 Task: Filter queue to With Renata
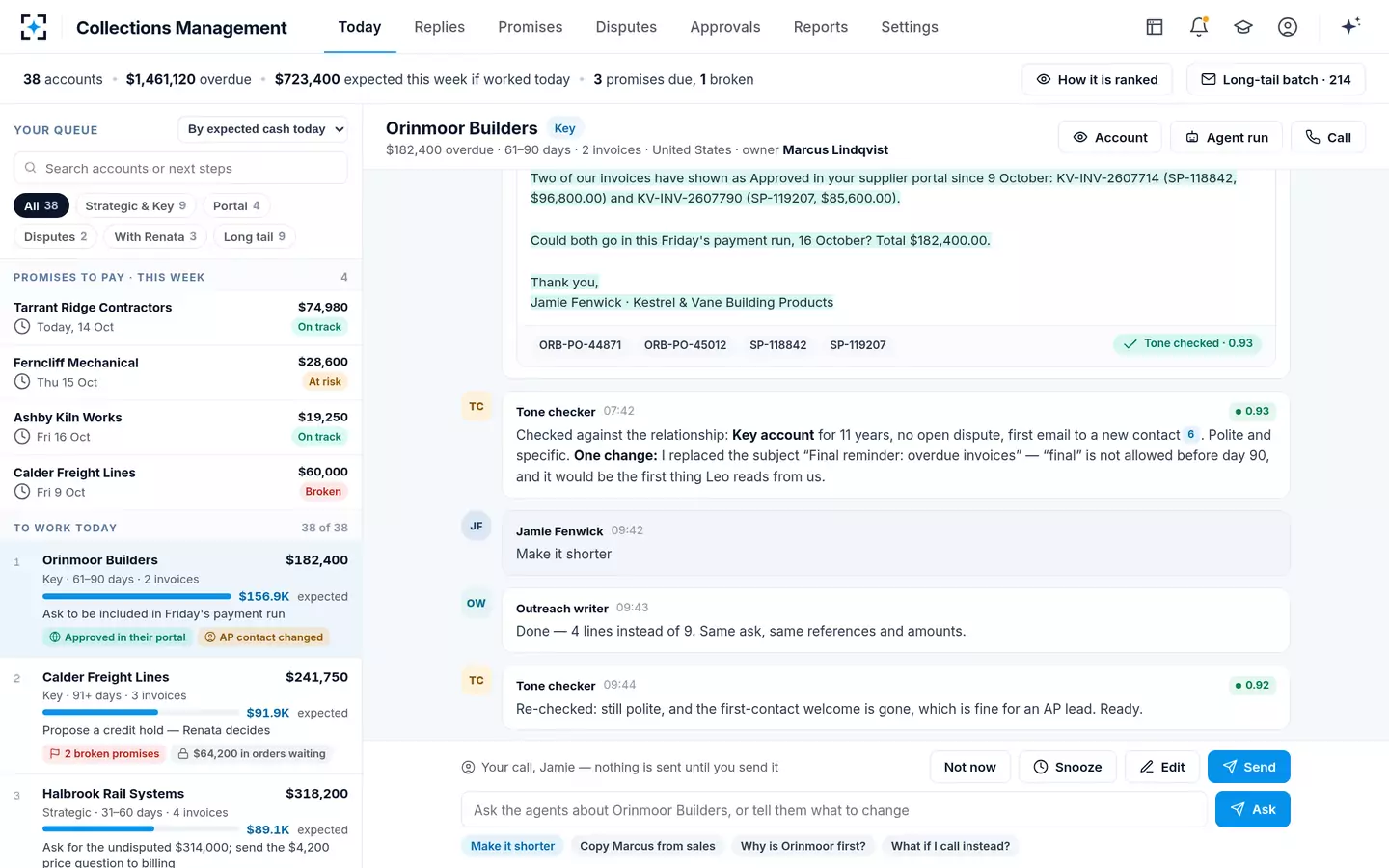pos(155,236)
